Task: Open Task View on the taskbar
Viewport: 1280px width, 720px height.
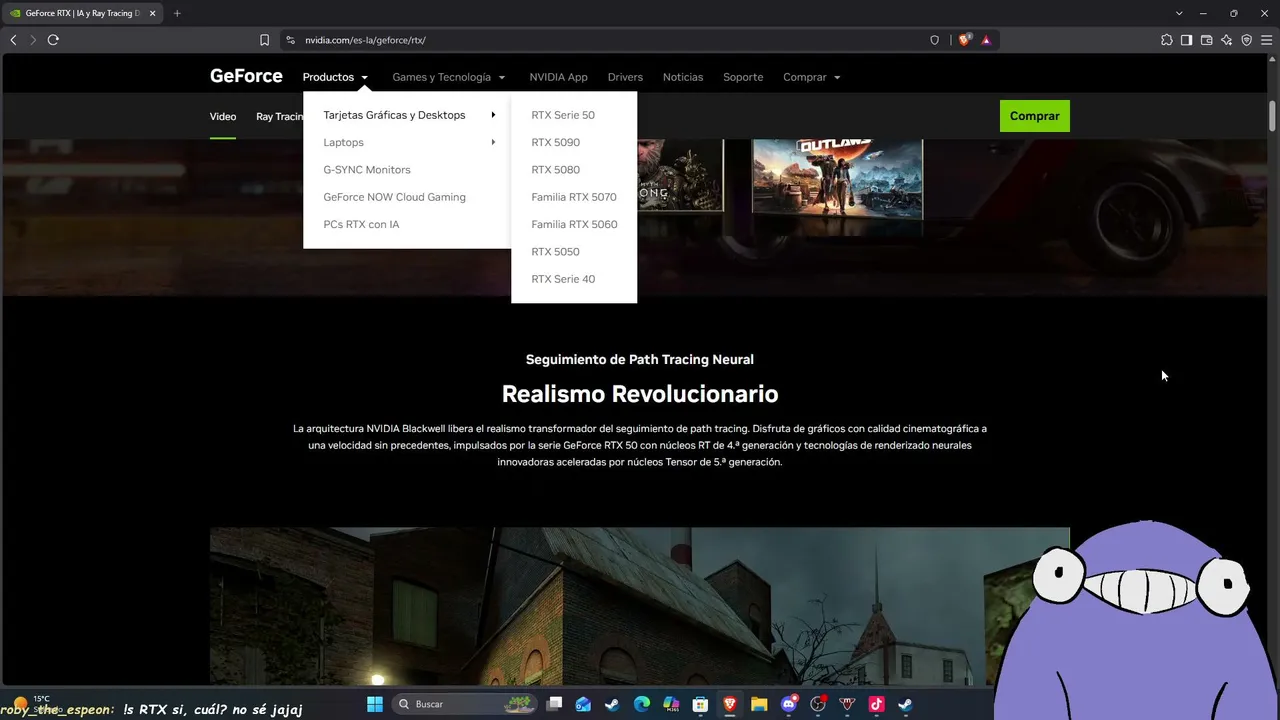Action: click(555, 704)
